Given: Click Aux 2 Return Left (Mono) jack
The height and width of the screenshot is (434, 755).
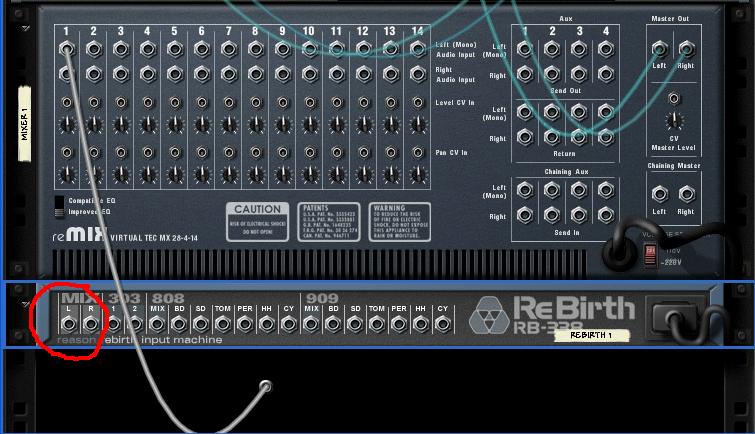Looking at the screenshot, I should 552,112.
